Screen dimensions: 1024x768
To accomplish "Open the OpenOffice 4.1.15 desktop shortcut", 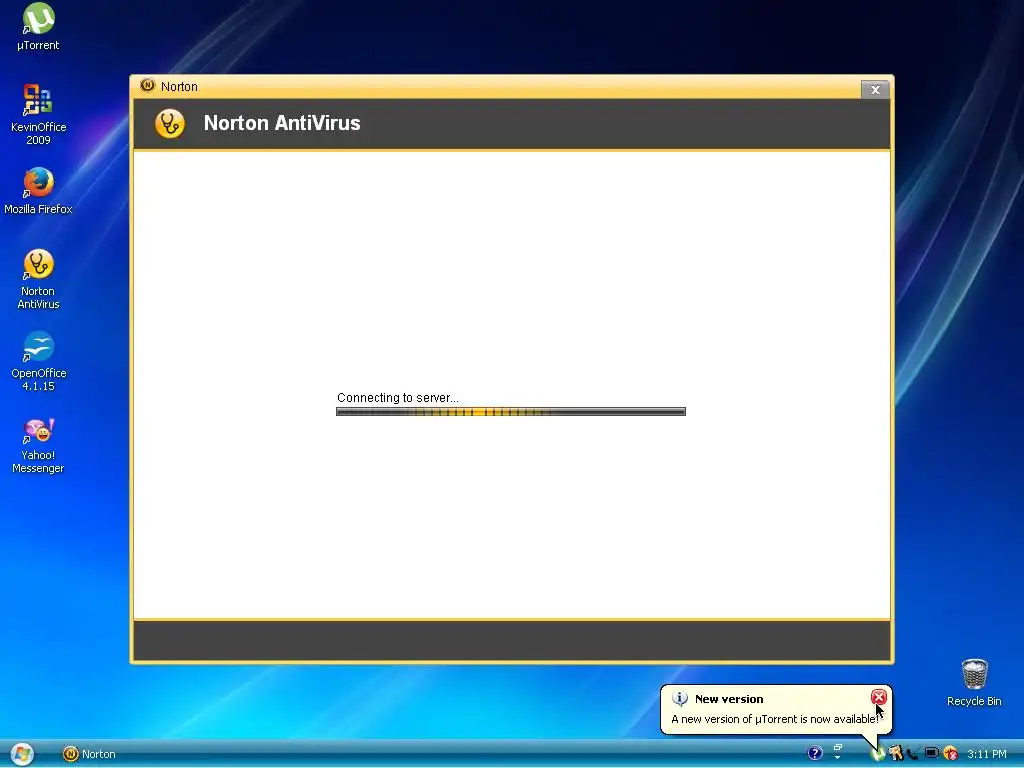I will [38, 361].
